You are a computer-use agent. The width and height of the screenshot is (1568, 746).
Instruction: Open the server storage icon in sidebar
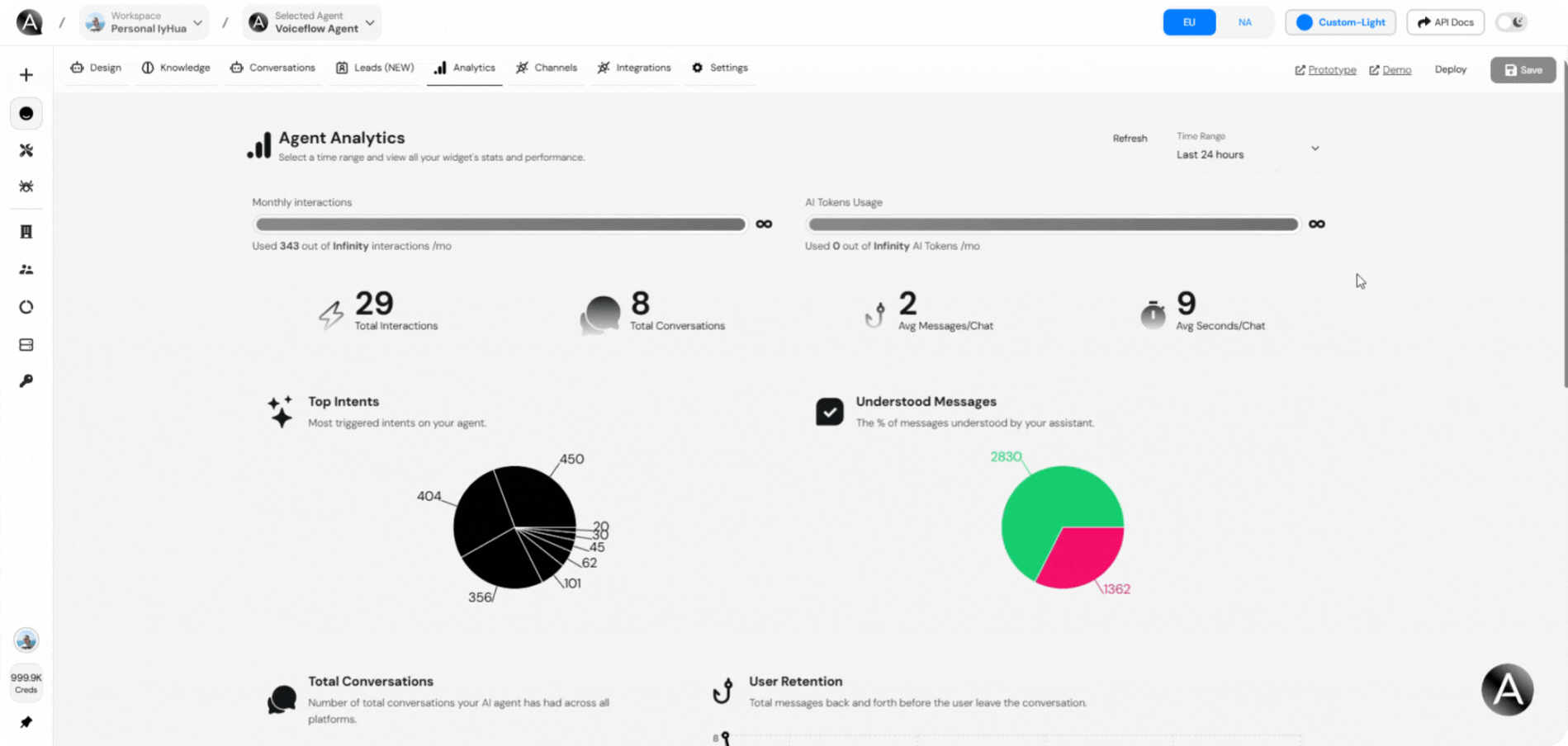click(26, 344)
